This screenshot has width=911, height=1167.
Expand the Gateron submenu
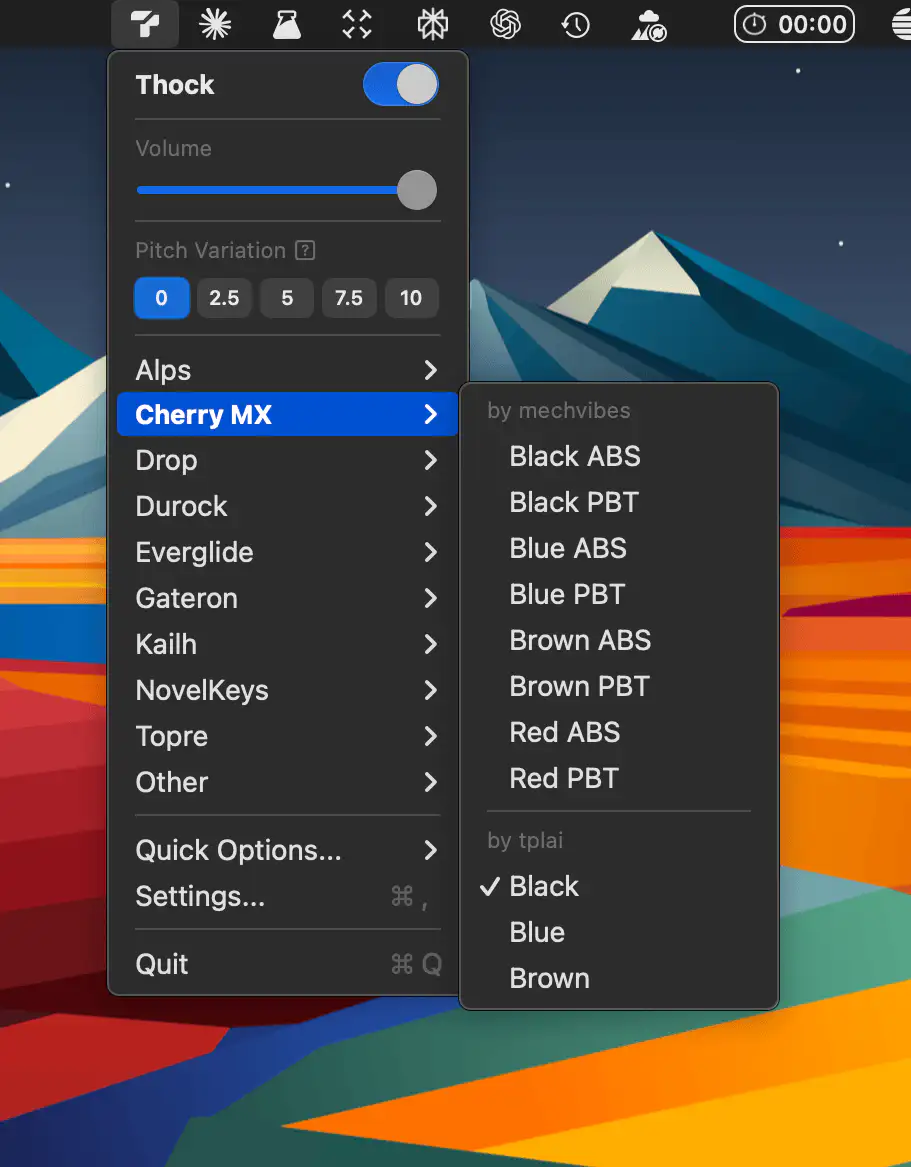287,599
